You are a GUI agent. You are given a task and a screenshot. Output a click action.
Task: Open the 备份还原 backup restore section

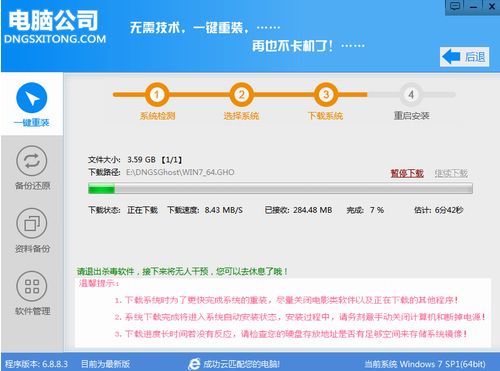(x=32, y=168)
